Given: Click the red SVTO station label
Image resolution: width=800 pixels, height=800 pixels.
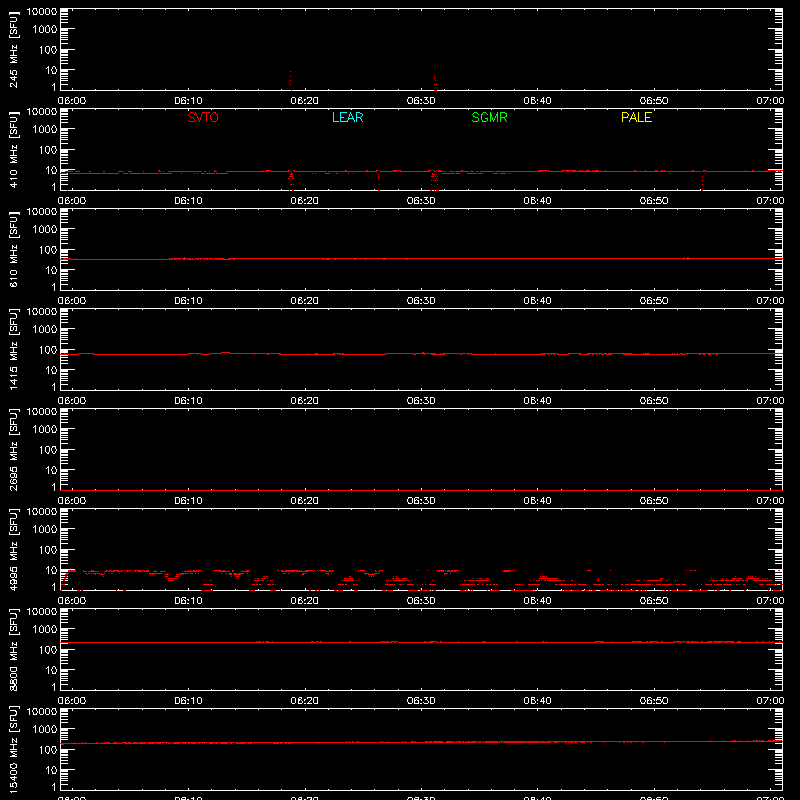Looking at the screenshot, I should (x=203, y=117).
